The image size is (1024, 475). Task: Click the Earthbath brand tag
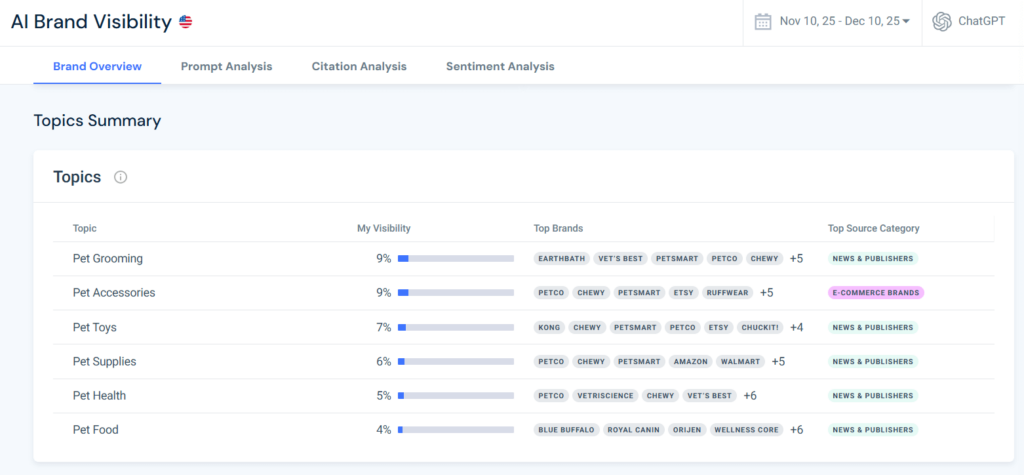click(x=561, y=259)
